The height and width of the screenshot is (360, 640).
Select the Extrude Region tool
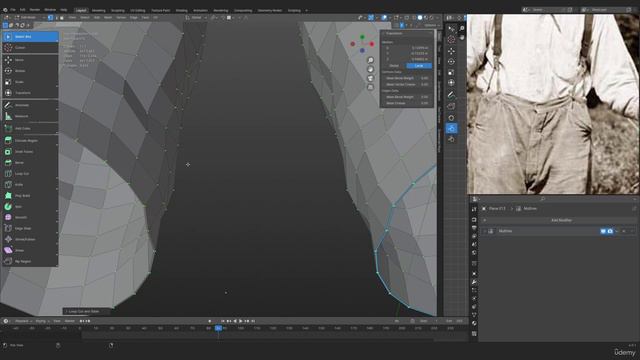(30, 140)
